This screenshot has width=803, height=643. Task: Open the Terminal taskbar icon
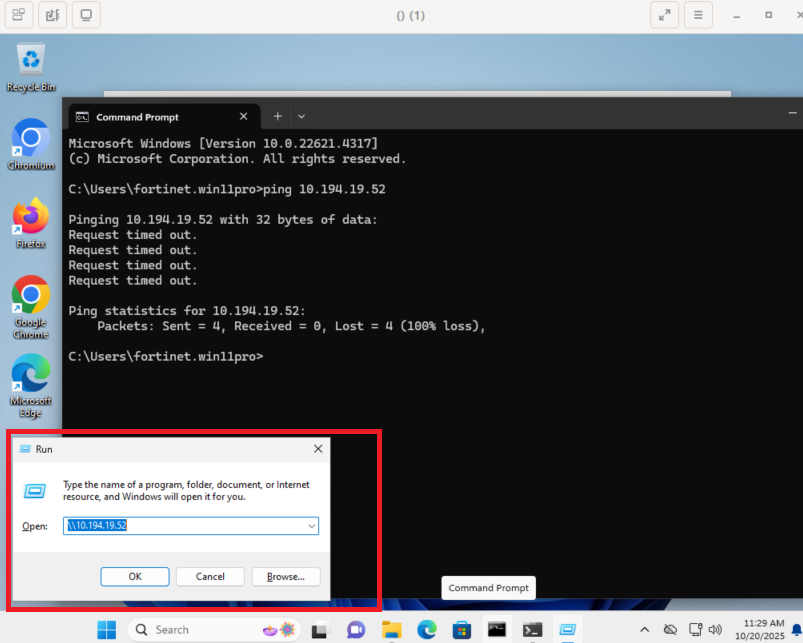coord(532,630)
